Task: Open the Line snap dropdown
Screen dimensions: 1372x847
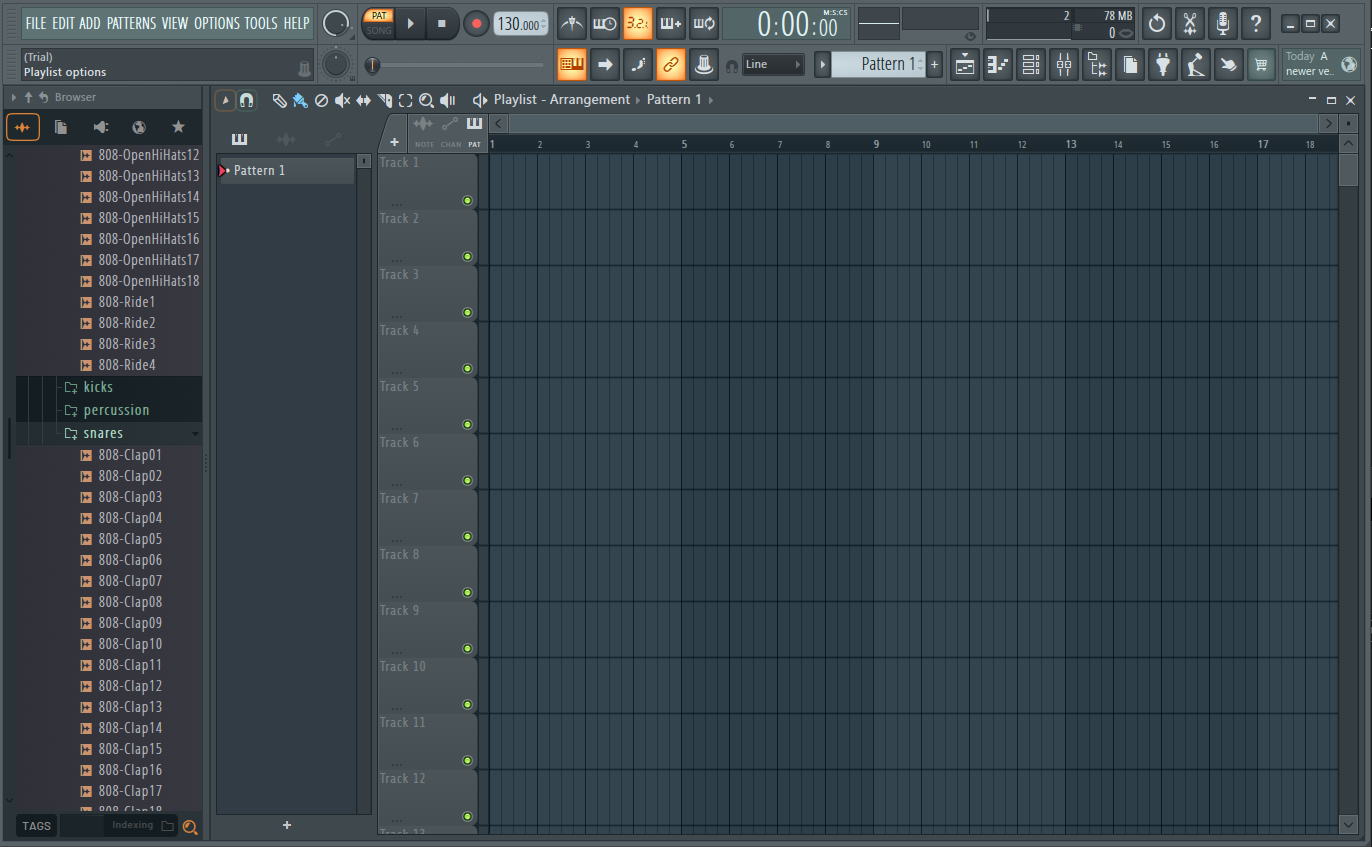Action: pyautogui.click(x=773, y=64)
